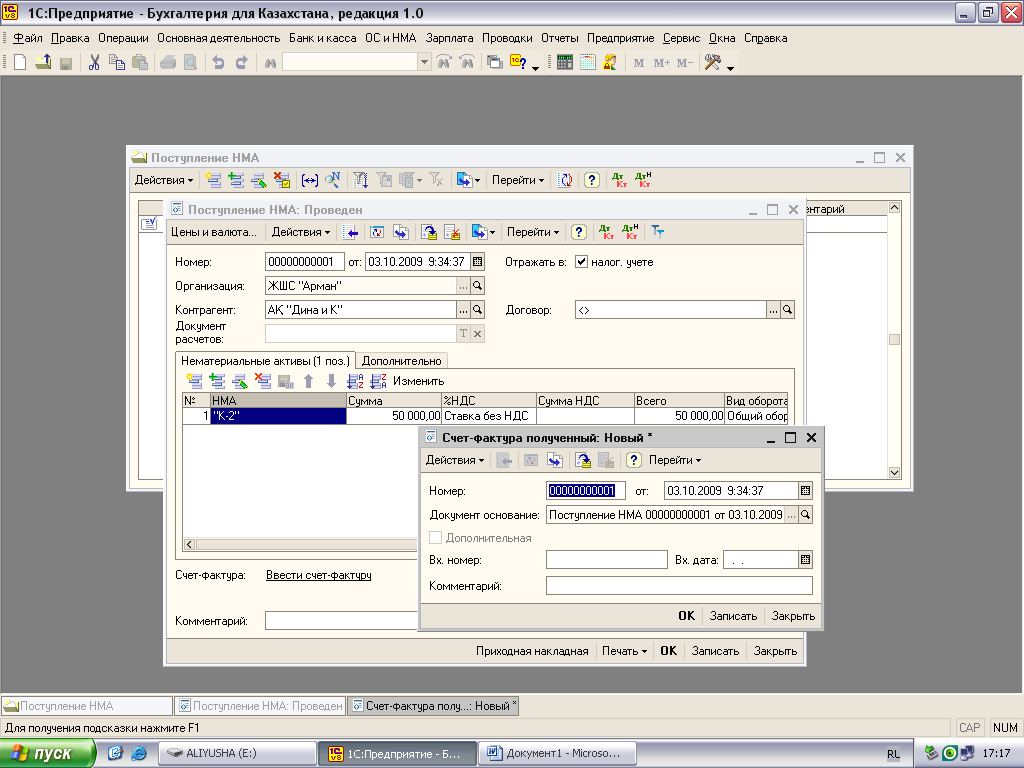Expand the search combo box arrow in main toolbar
Screen dimensions: 1024x768
(x=424, y=63)
